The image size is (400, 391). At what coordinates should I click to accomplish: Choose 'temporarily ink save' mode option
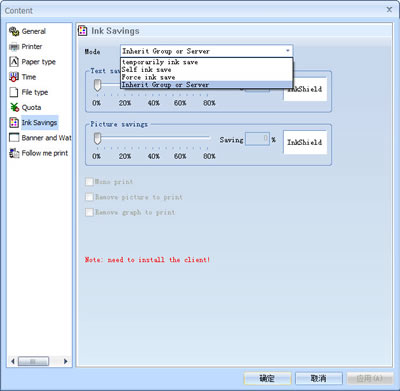[x=206, y=62]
